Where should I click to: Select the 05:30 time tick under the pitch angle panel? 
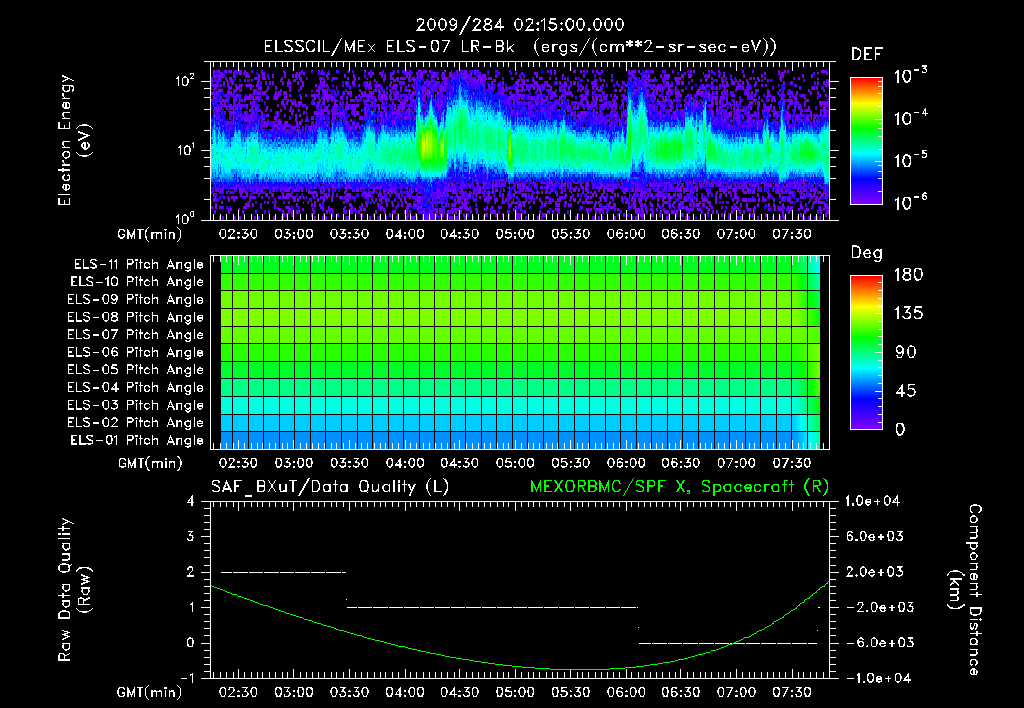point(570,463)
